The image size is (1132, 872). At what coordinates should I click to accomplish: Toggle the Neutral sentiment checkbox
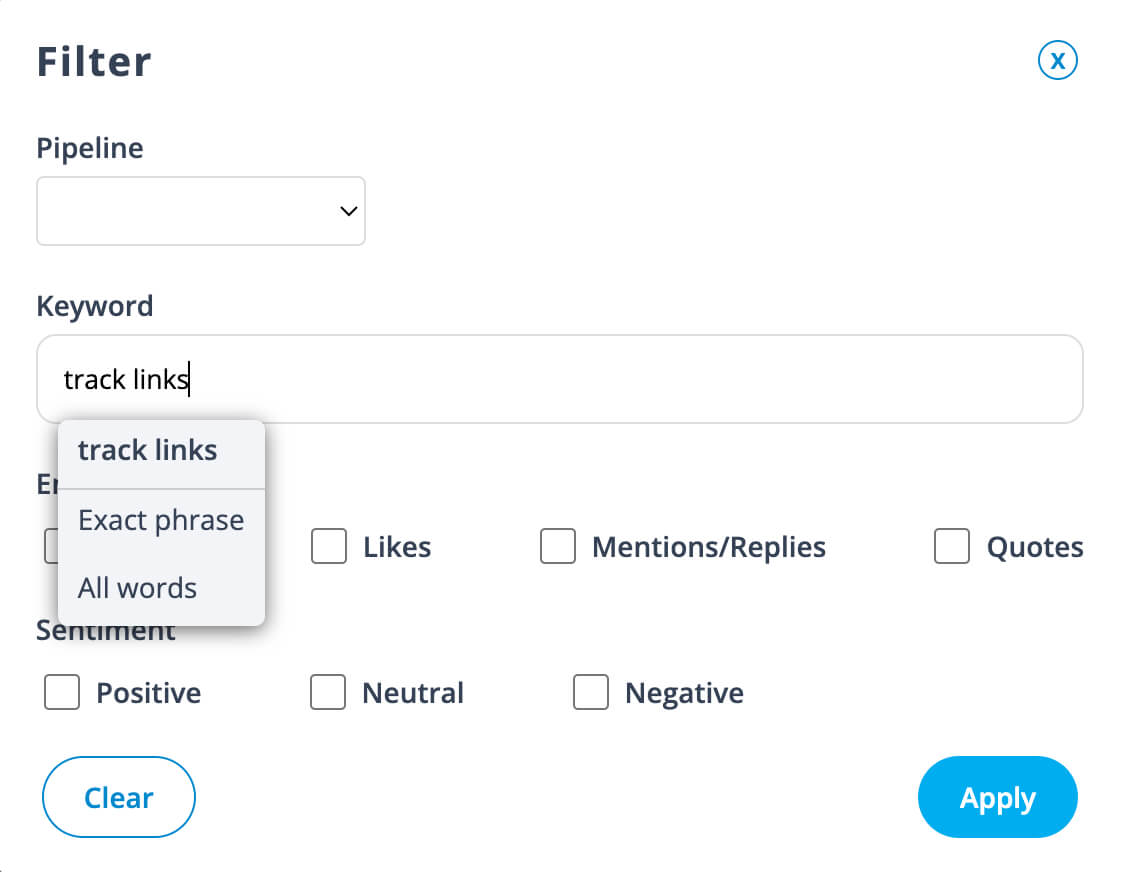(x=328, y=693)
